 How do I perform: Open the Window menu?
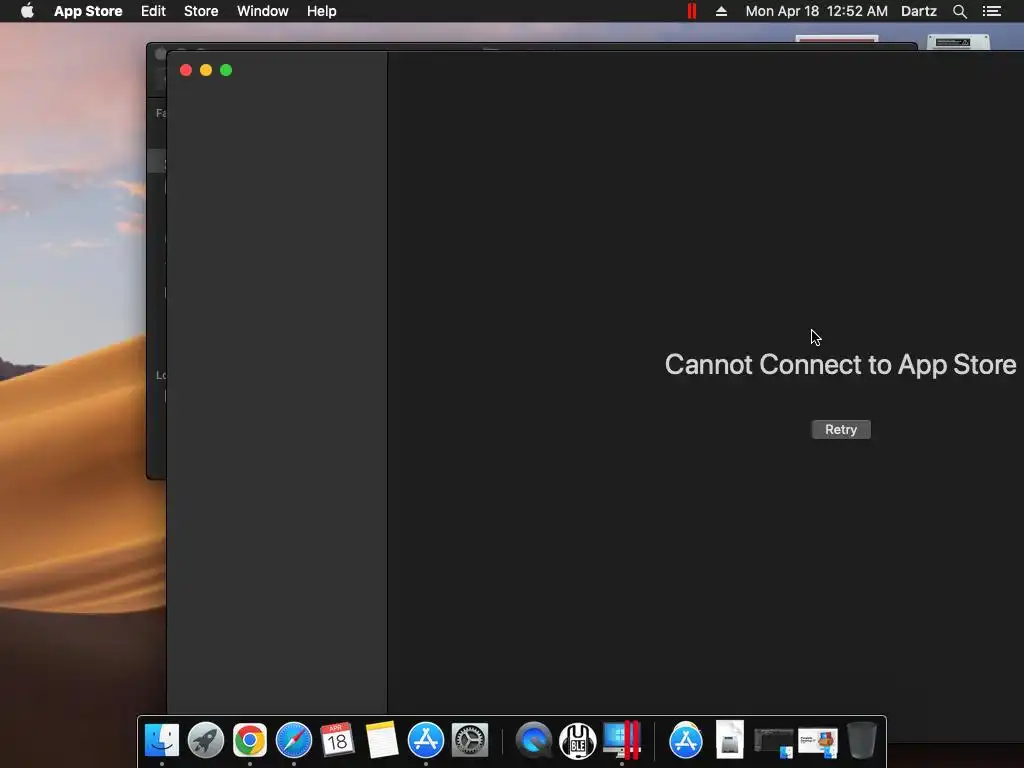(x=263, y=11)
